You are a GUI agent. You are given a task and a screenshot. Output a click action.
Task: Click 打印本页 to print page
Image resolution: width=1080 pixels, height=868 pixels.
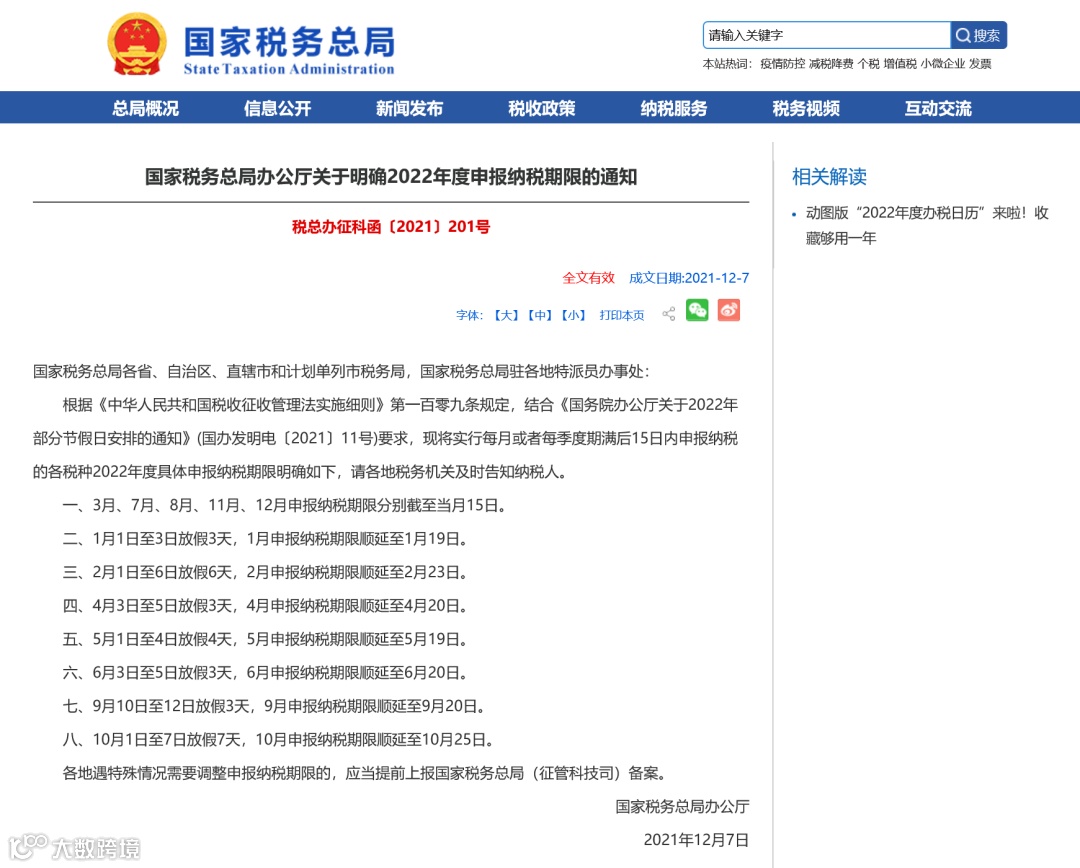pos(622,316)
